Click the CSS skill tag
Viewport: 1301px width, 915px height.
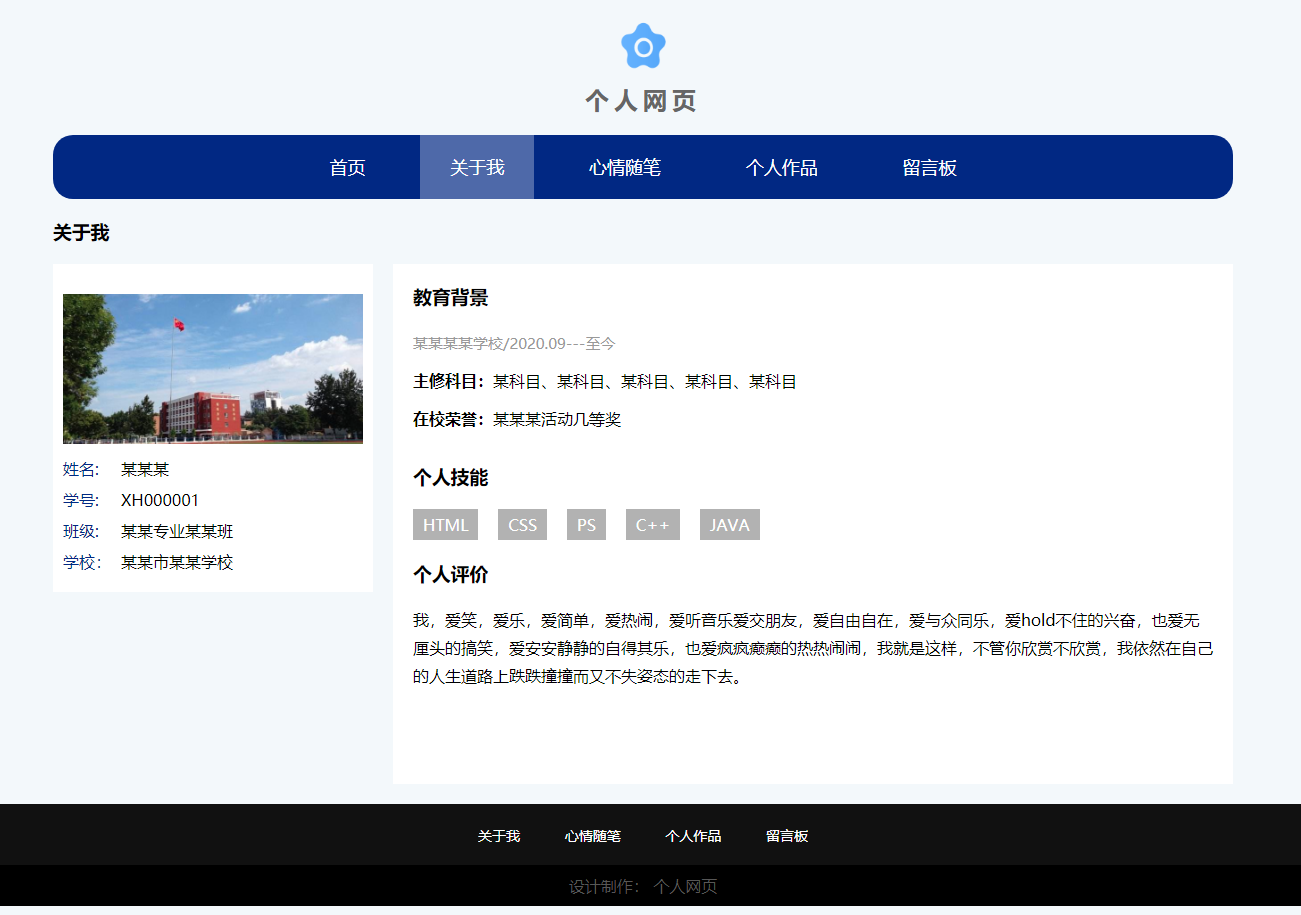click(522, 525)
